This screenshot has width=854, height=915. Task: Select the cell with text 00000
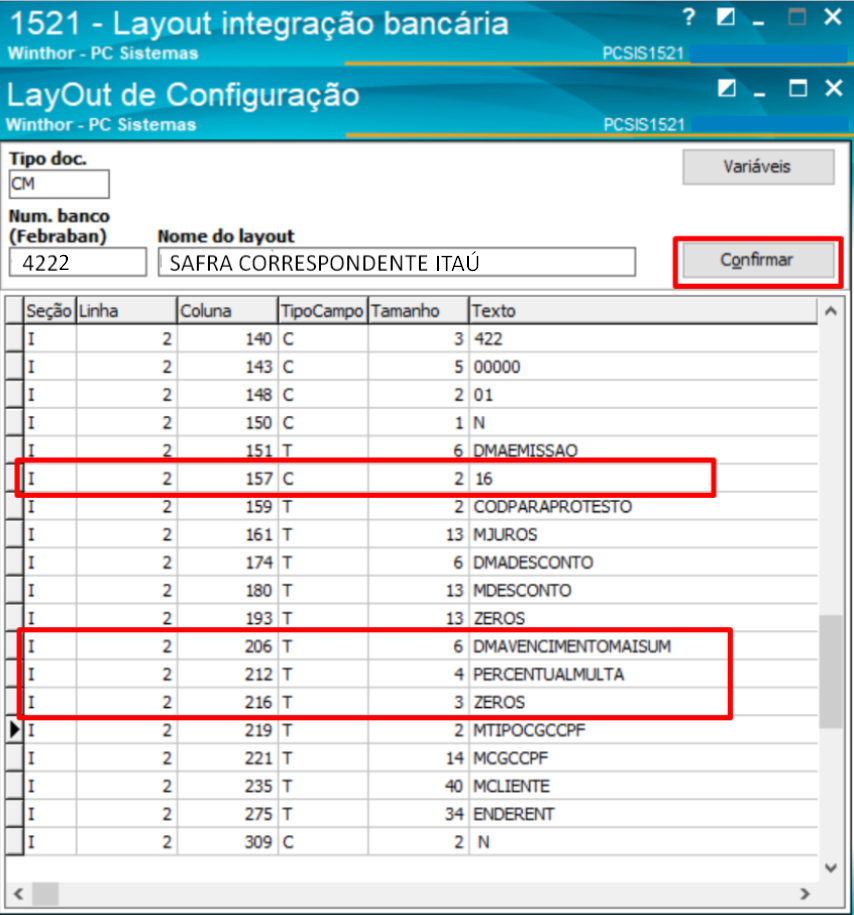pyautogui.click(x=643, y=367)
